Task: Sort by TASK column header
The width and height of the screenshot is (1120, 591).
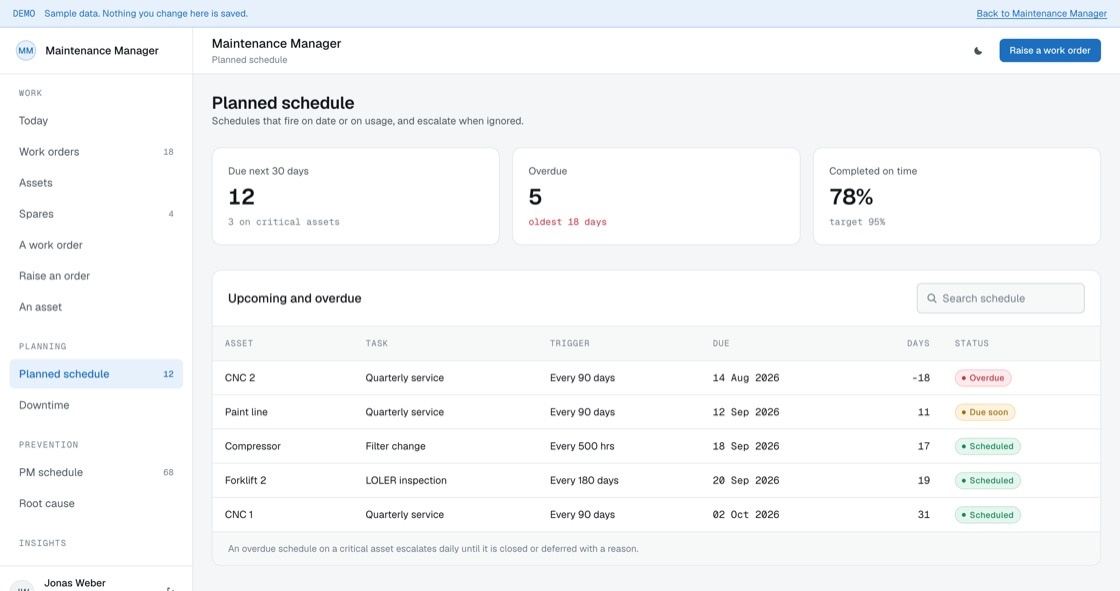Action: [x=376, y=344]
